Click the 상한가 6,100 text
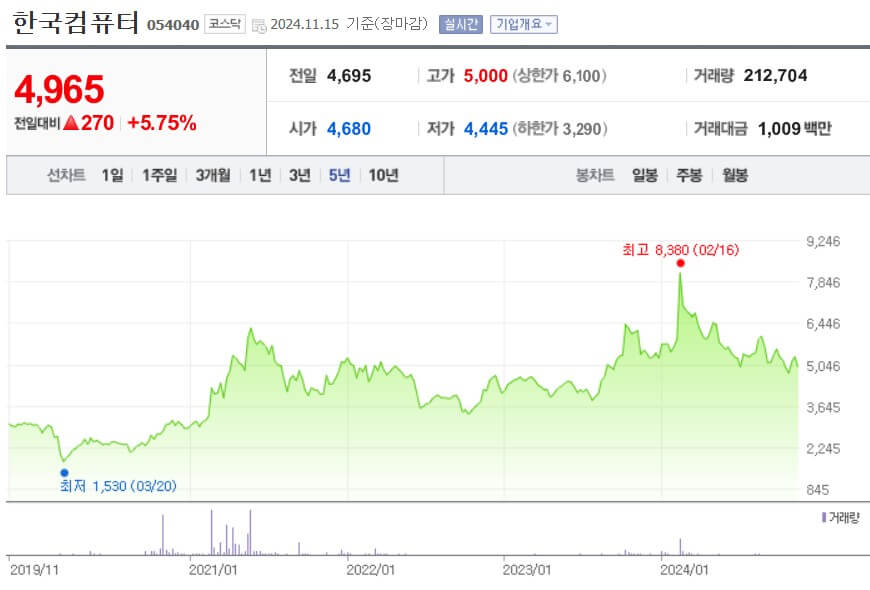The width and height of the screenshot is (870, 590). (x=559, y=75)
